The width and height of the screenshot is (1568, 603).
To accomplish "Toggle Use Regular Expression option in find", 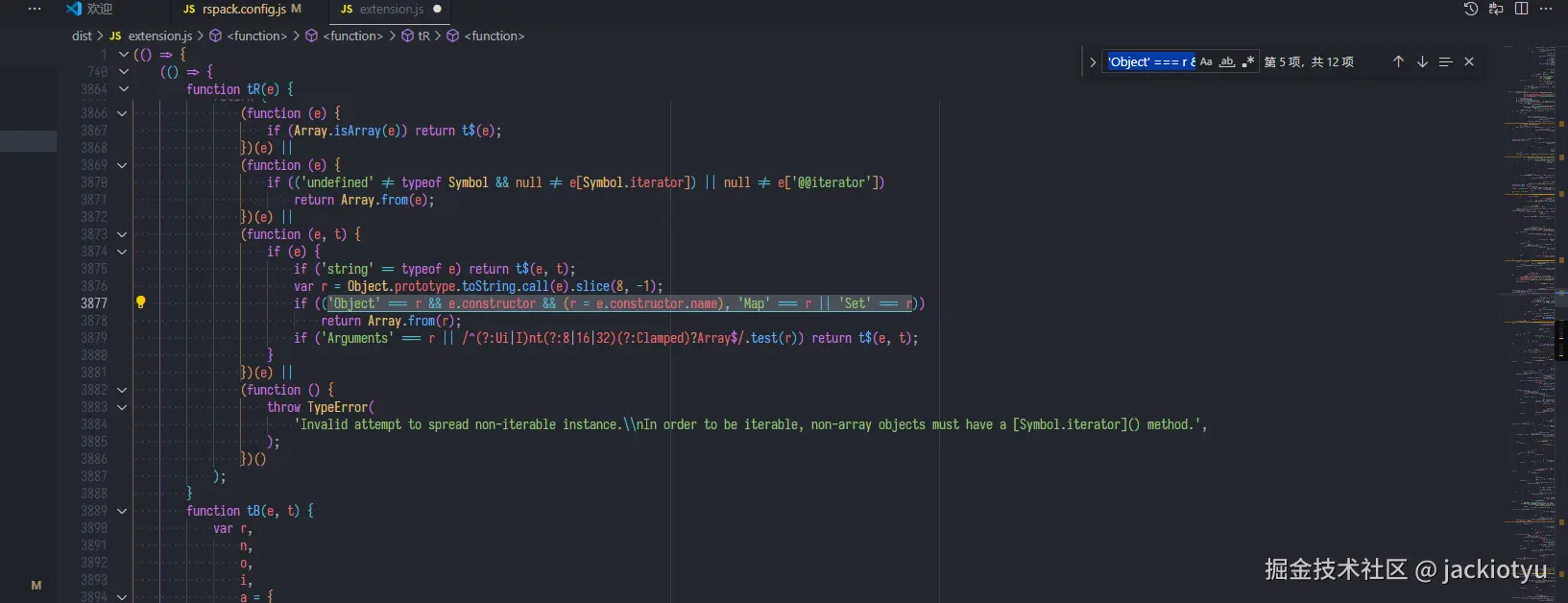I will tap(1247, 61).
